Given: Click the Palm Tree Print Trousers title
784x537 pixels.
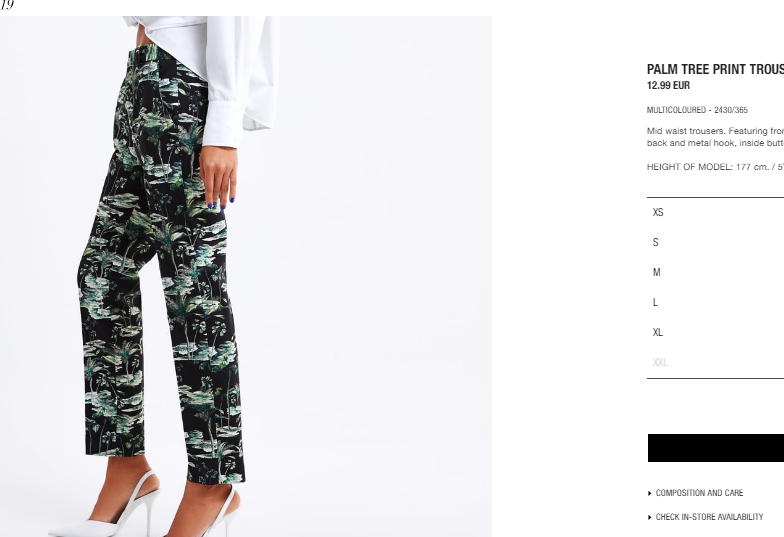Looking at the screenshot, I should (716, 70).
